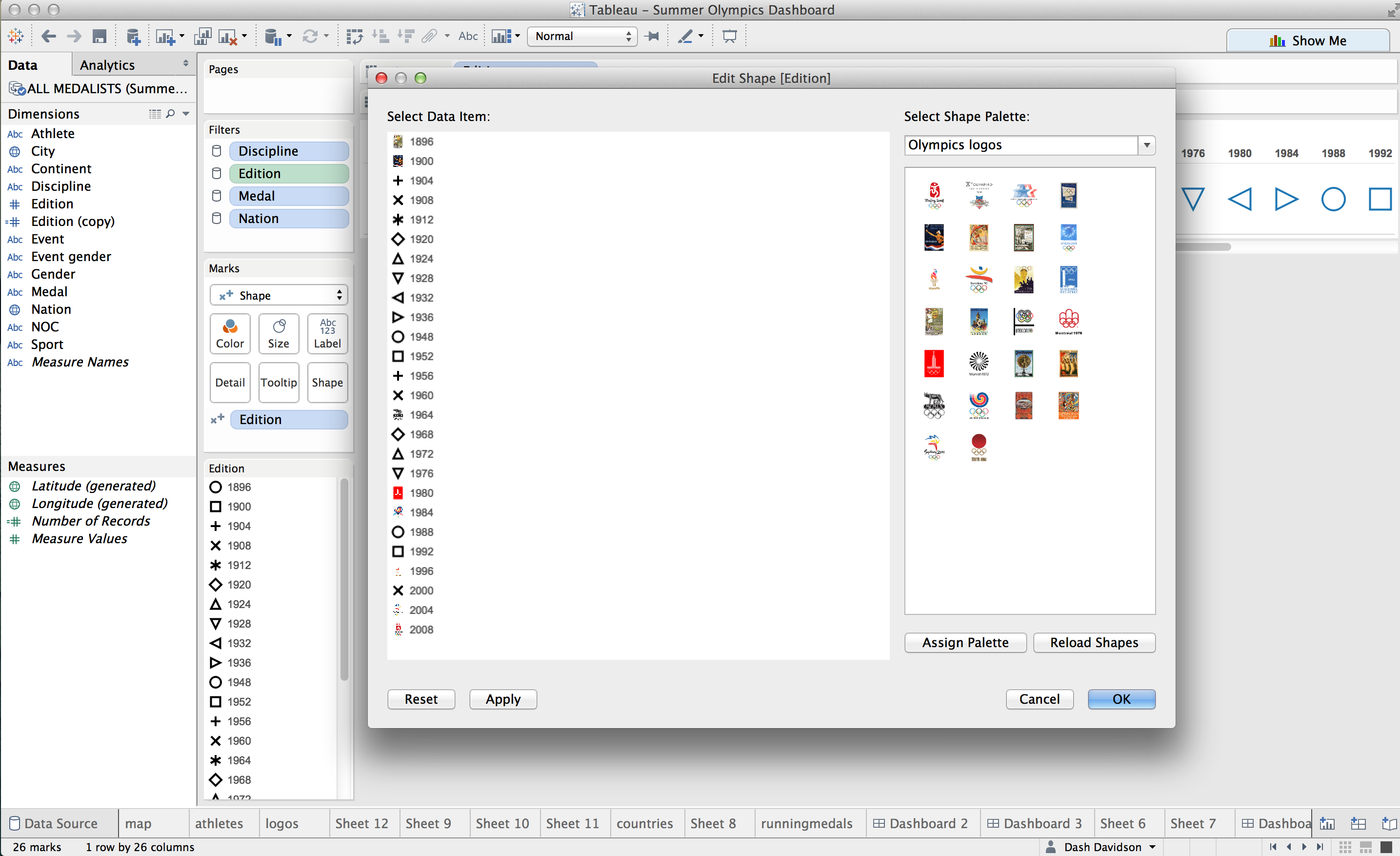Click the Save disk icon
This screenshot has height=856, width=1400.
100,37
